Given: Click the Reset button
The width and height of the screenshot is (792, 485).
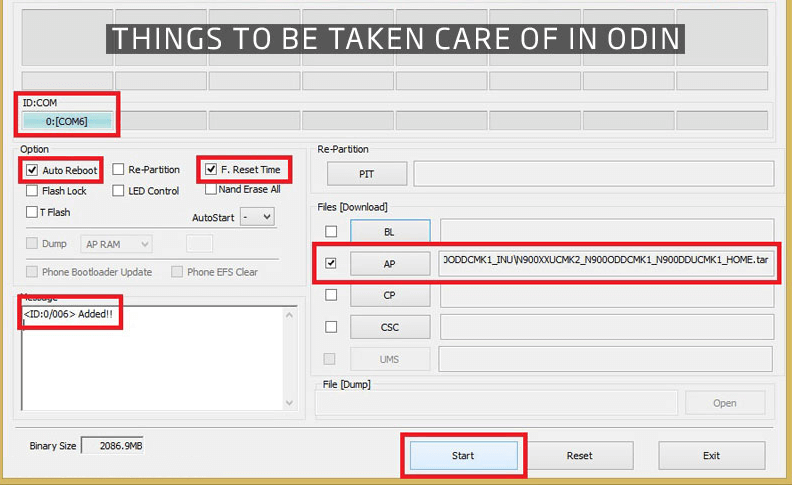Looking at the screenshot, I should pos(579,455).
